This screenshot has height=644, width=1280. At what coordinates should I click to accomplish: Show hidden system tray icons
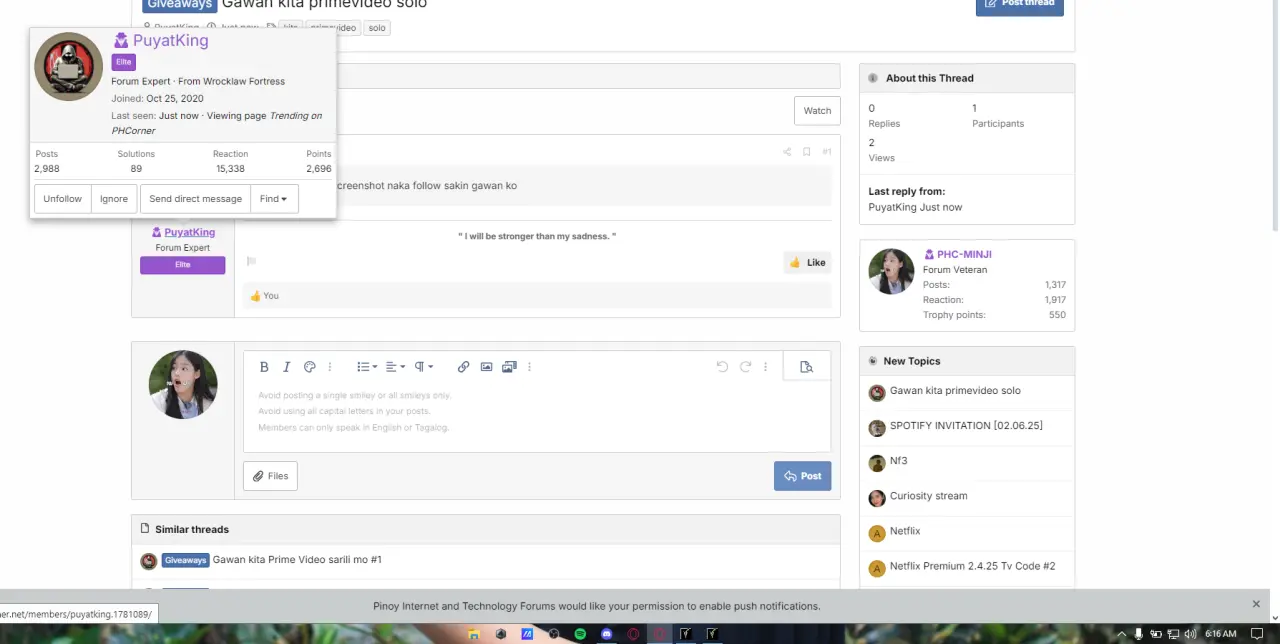point(1122,634)
